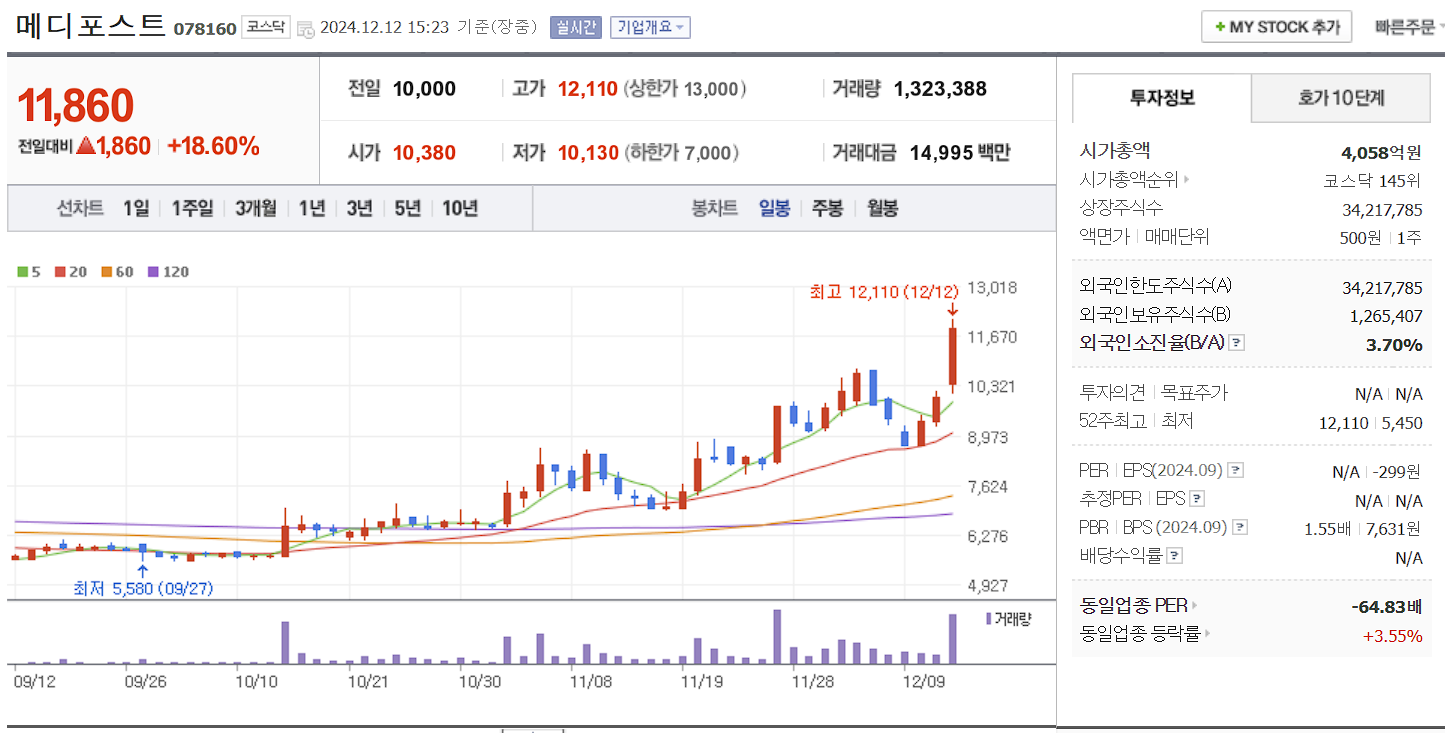The height and width of the screenshot is (733, 1445).
Task: Toggle the 실시간 realtime mode
Action: 576,25
